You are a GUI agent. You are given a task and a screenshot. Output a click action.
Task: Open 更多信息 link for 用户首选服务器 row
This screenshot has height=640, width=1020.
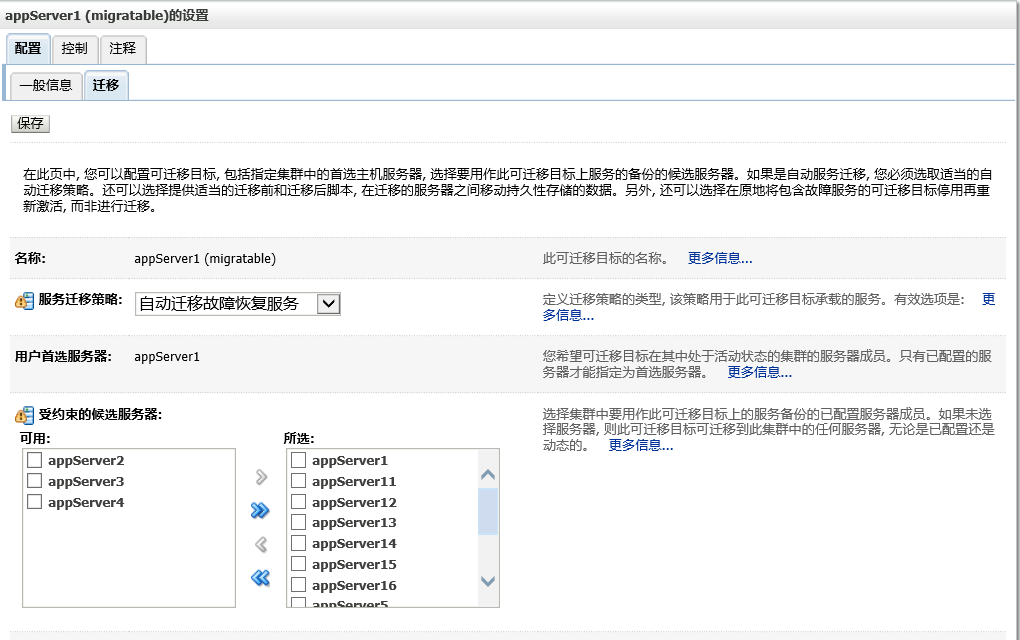tap(759, 372)
